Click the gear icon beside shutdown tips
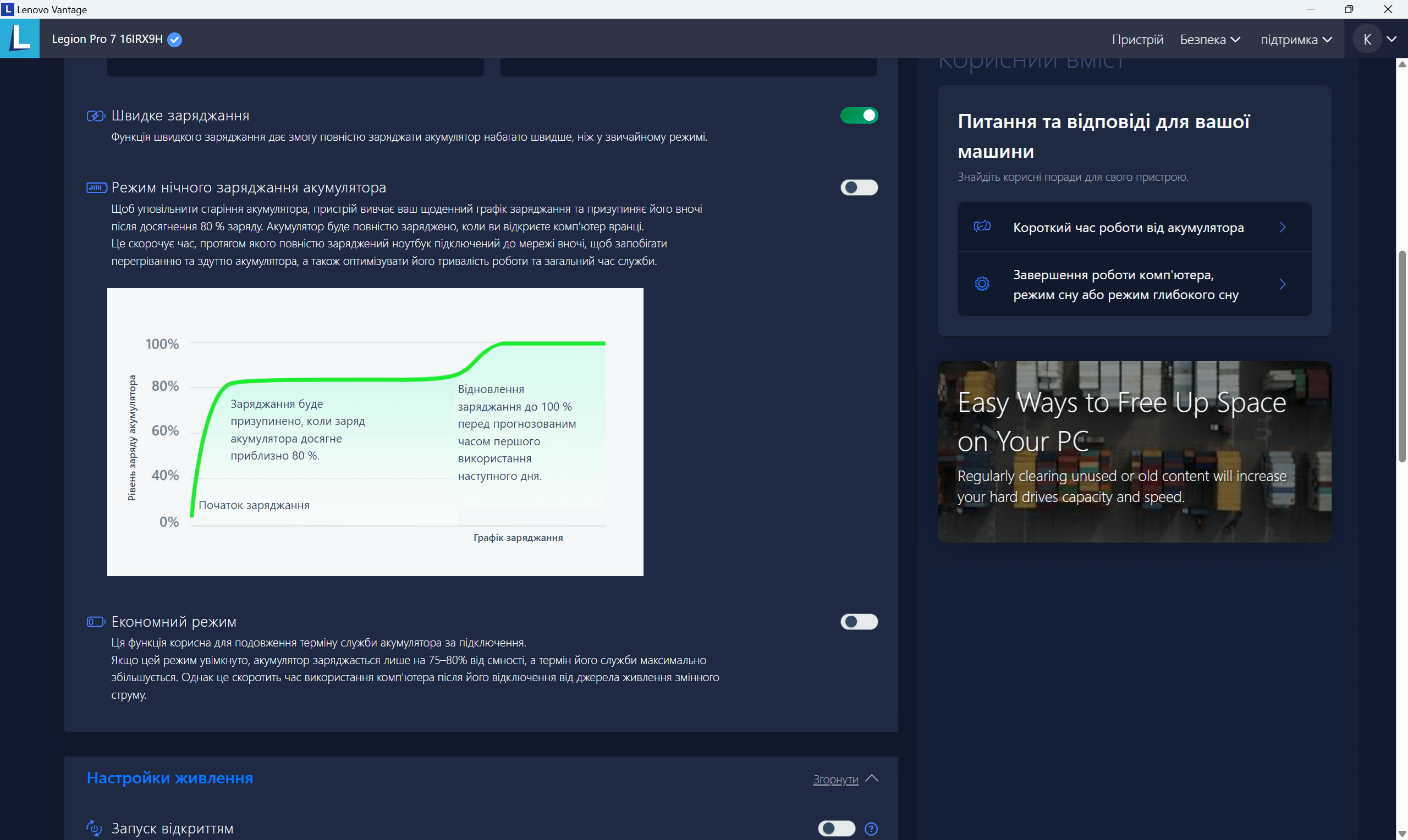Image resolution: width=1408 pixels, height=840 pixels. coord(982,284)
